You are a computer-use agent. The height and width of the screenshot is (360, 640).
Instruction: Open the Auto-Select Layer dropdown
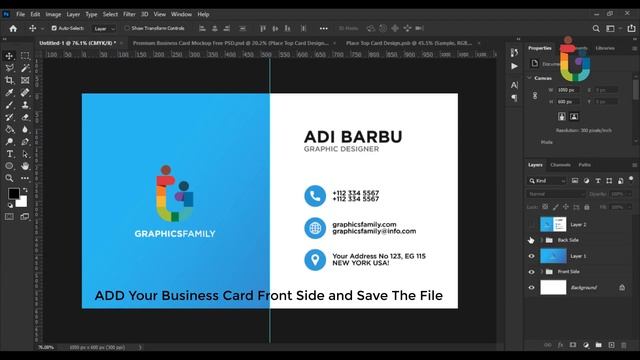point(104,29)
